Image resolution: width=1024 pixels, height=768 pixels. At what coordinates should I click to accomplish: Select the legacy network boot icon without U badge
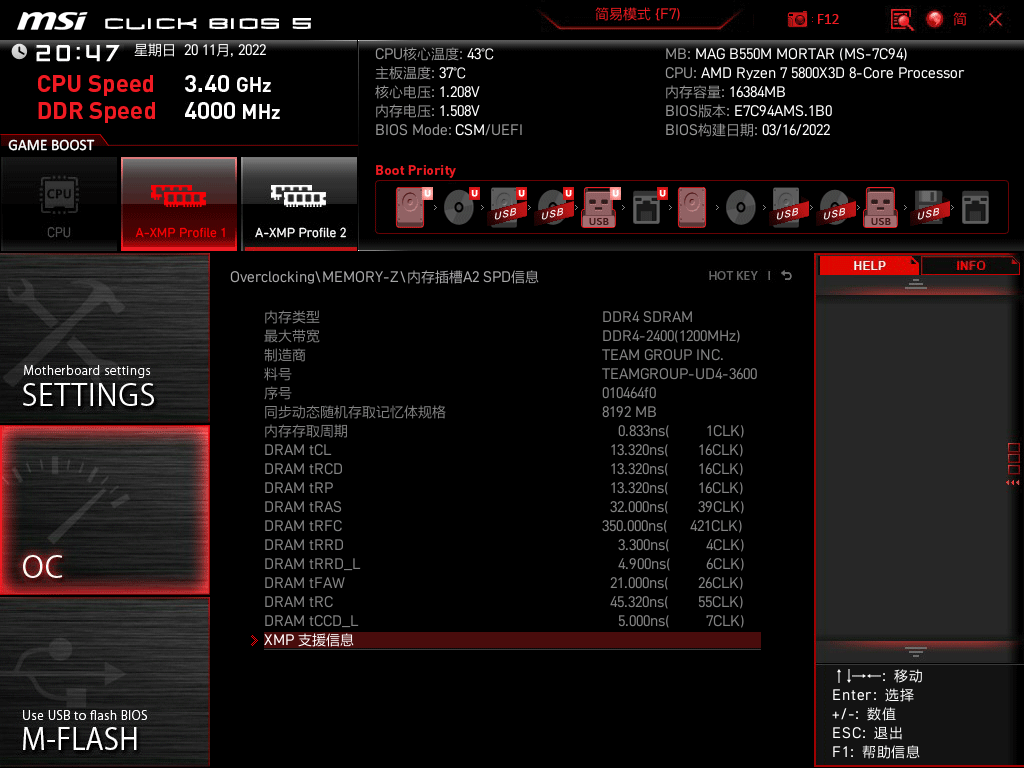(976, 207)
